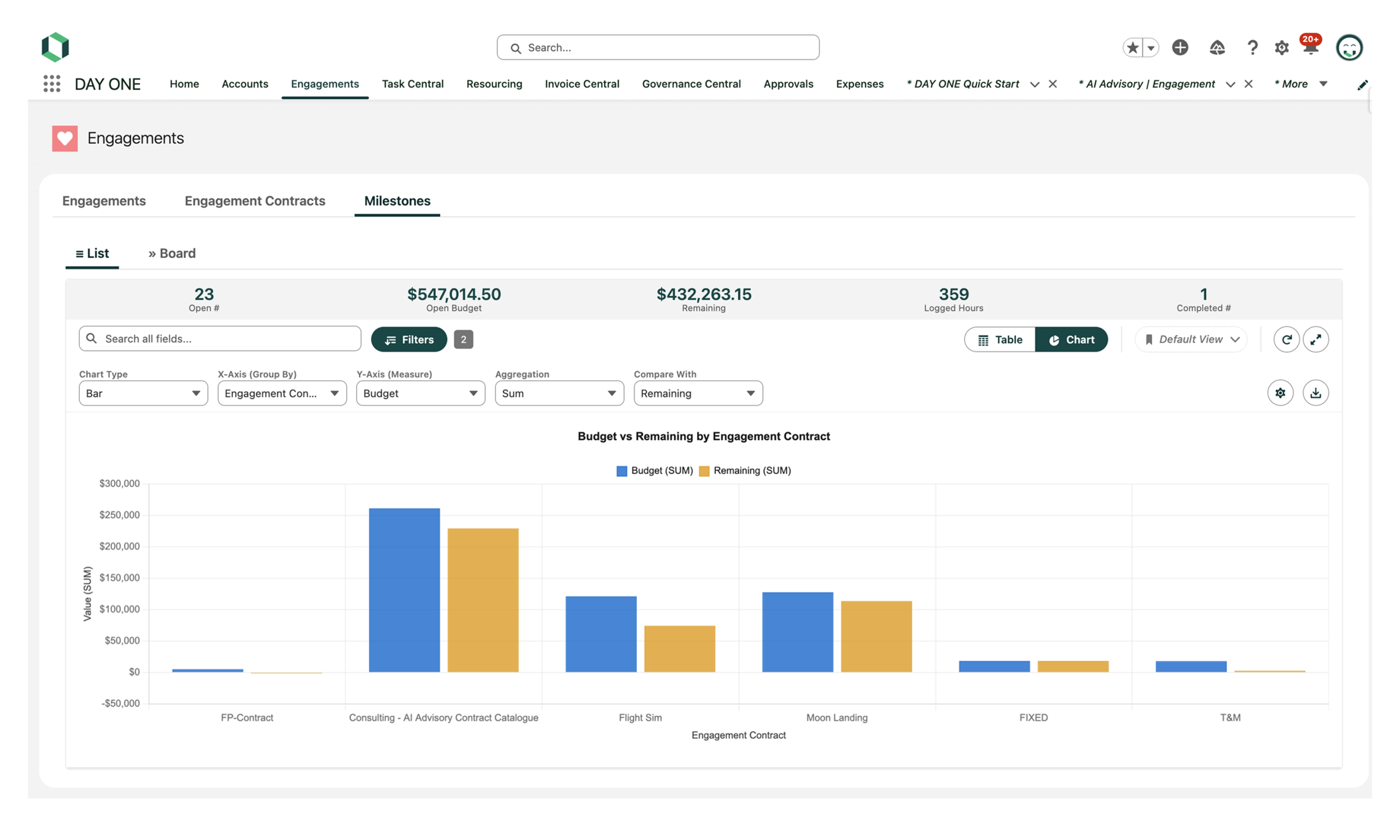
Task: Open the app launcher grid icon
Action: (51, 84)
